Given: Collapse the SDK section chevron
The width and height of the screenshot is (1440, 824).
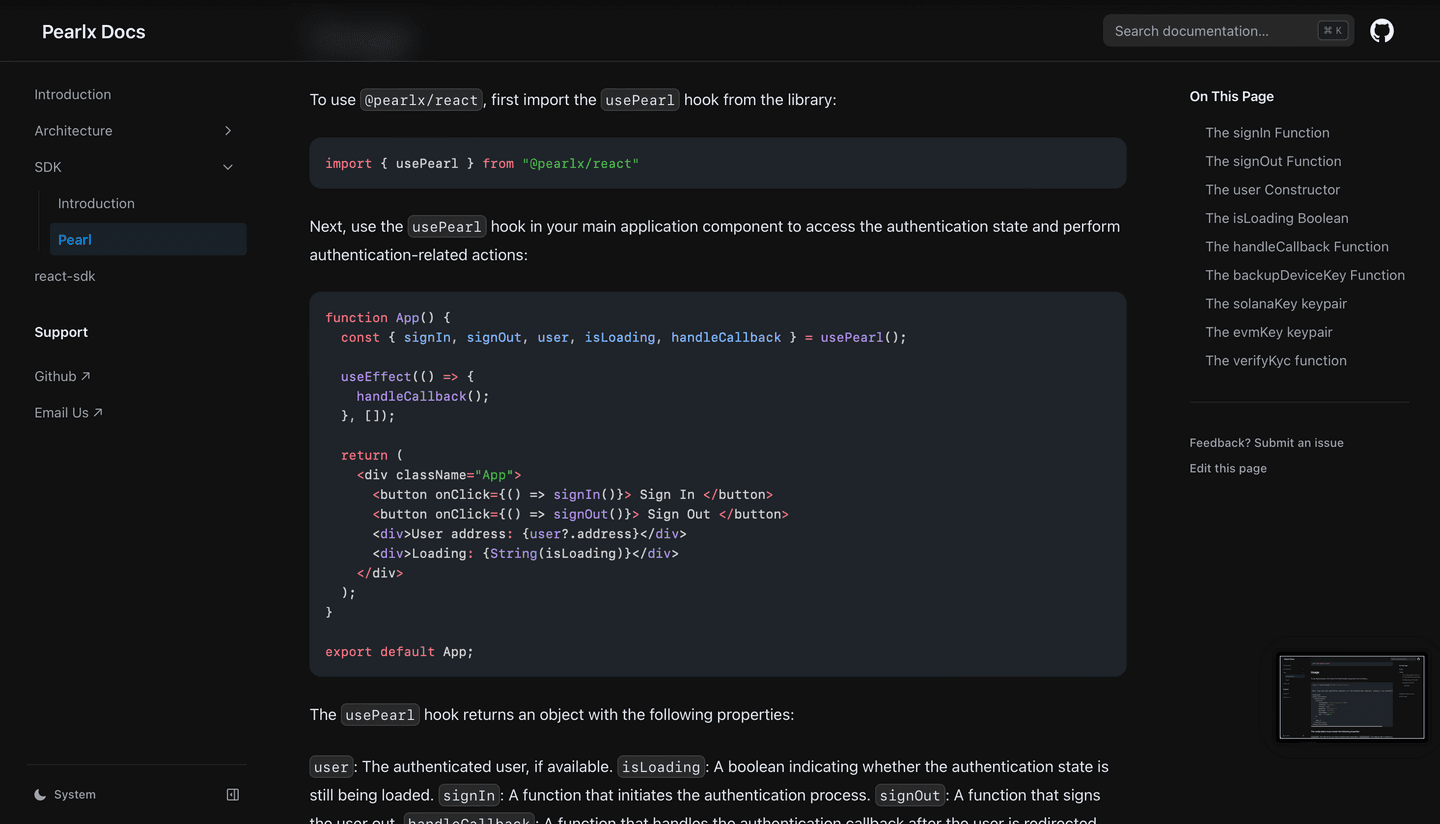Looking at the screenshot, I should [228, 167].
